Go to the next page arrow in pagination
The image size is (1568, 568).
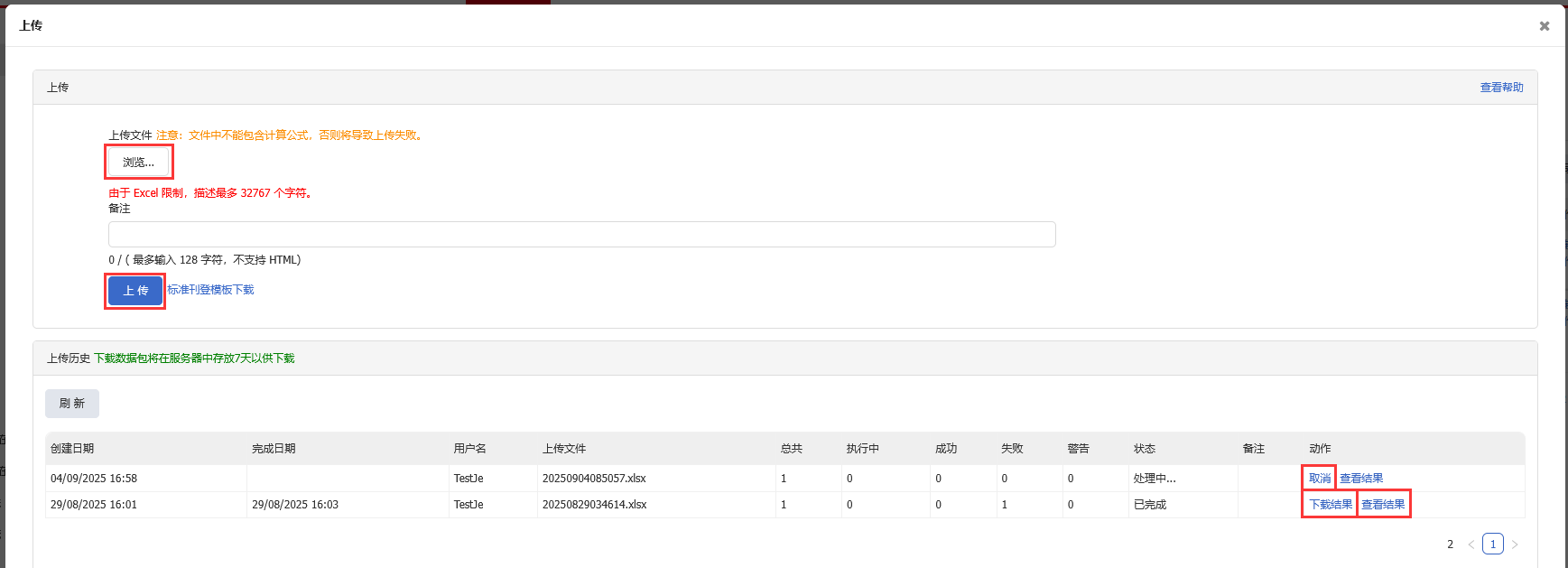point(1515,545)
